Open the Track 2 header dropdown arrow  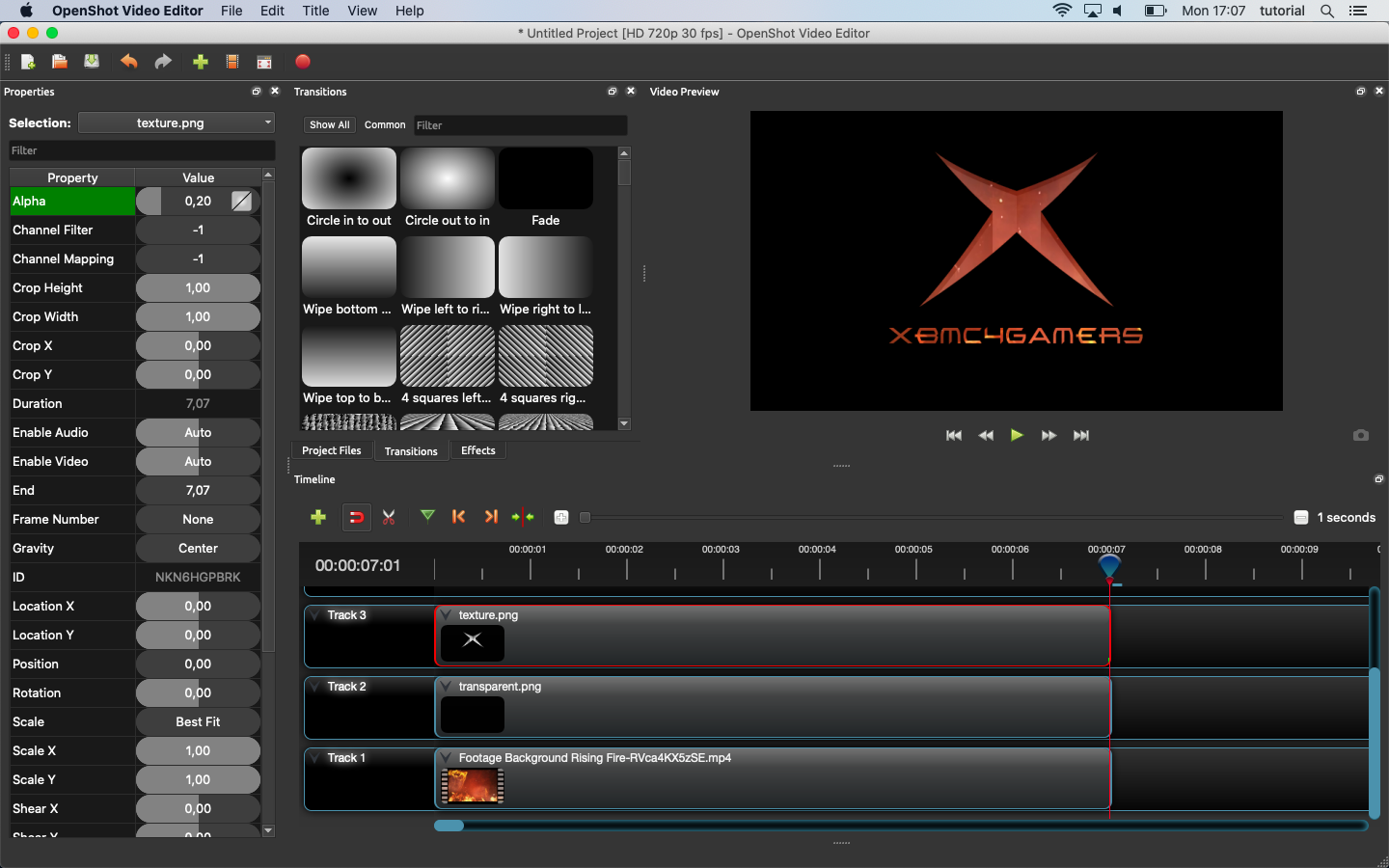tap(315, 686)
